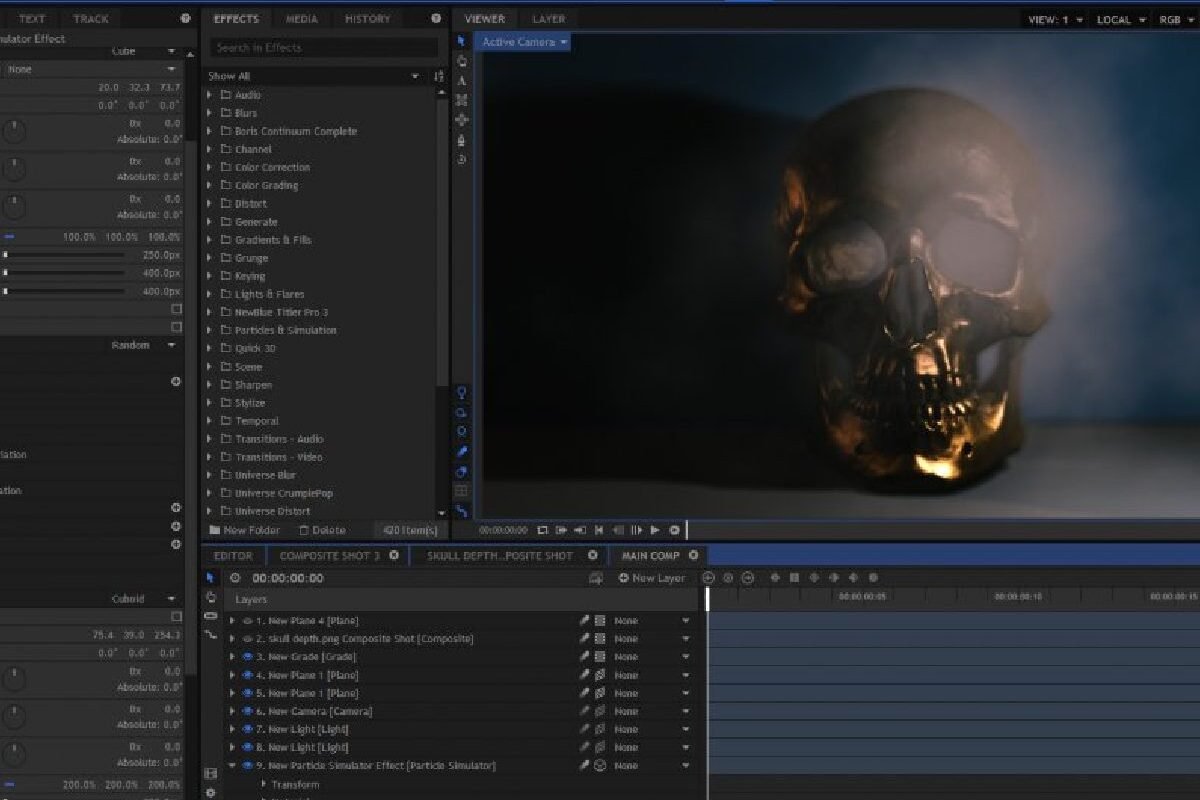Screen dimensions: 1200x800
Task: Click the sort icon in Effects panel
Action: [x=438, y=76]
